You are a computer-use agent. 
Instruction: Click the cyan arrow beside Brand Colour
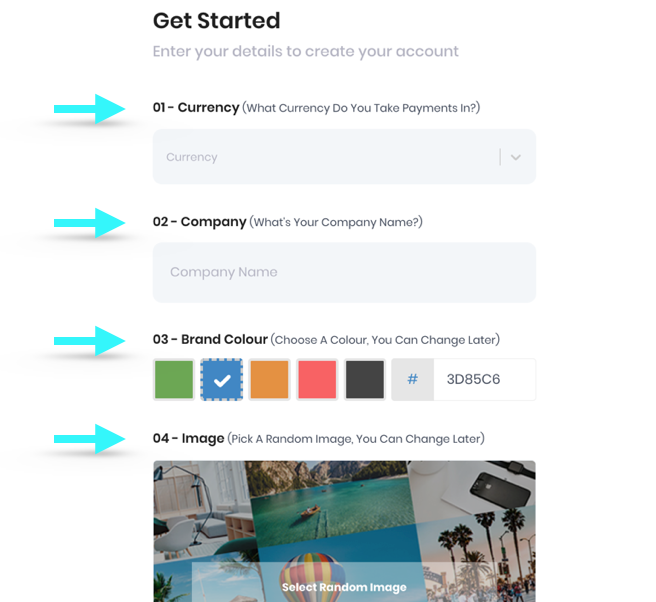tap(90, 341)
